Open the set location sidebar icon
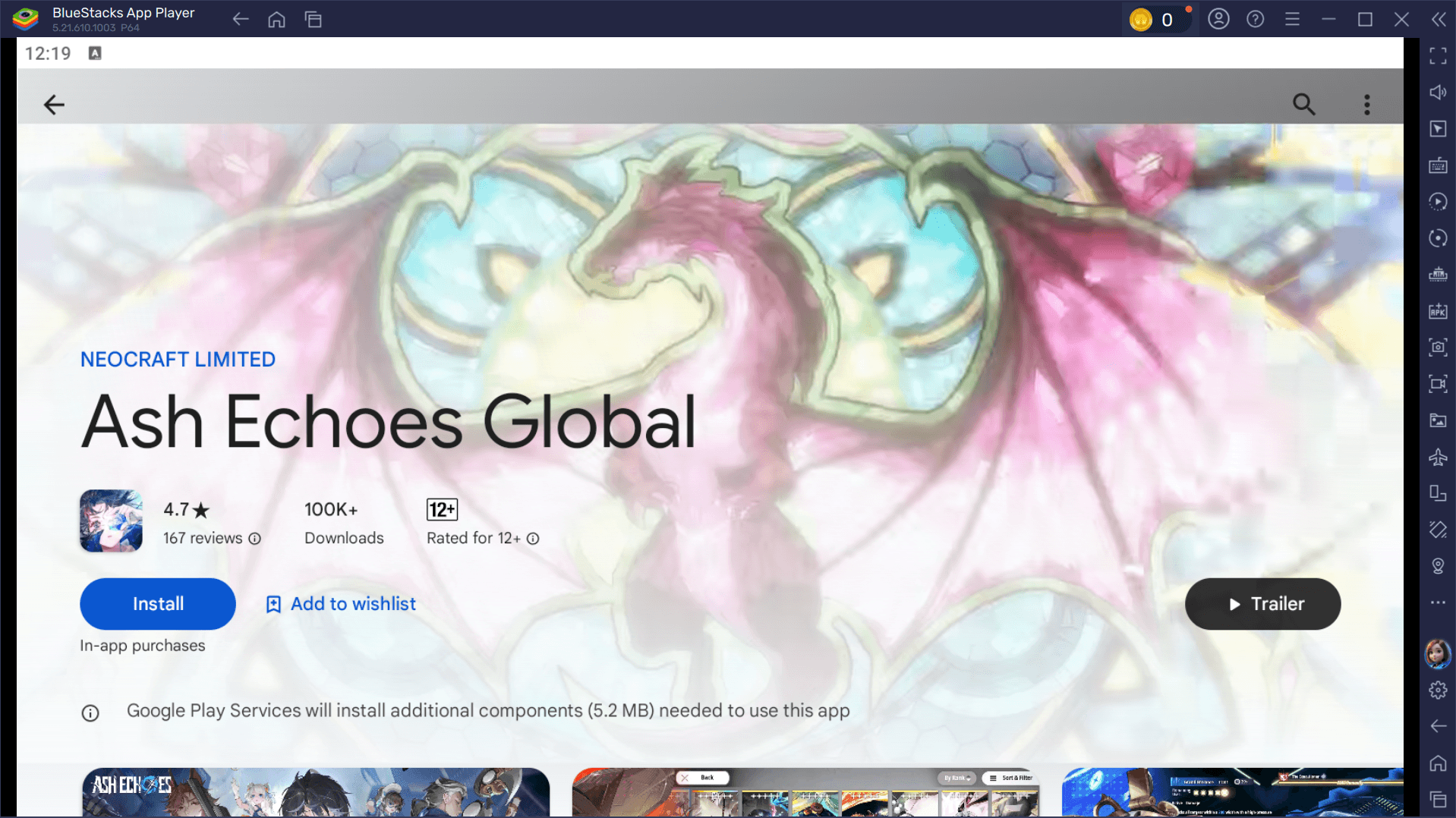 1438,566
